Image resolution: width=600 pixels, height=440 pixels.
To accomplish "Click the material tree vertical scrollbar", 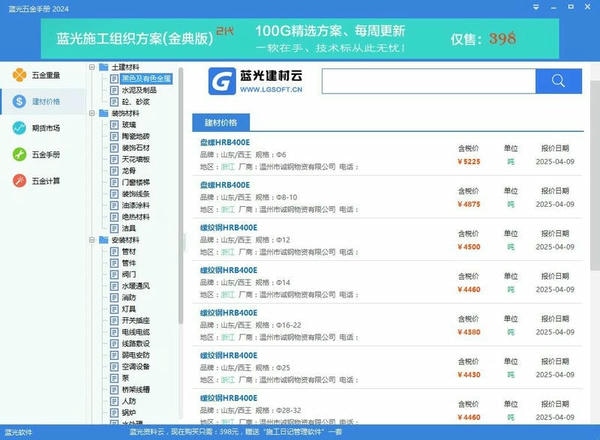I will point(181,196).
